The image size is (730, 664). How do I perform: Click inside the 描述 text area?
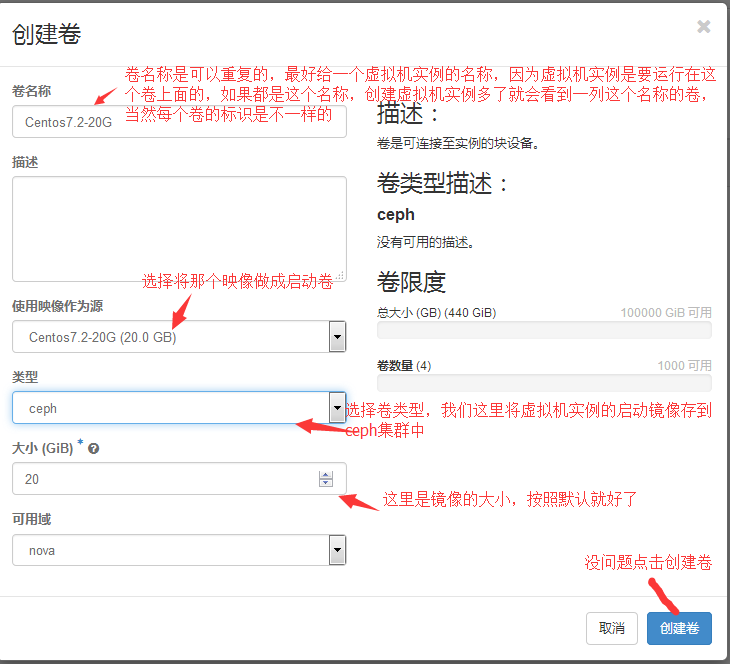coord(179,229)
